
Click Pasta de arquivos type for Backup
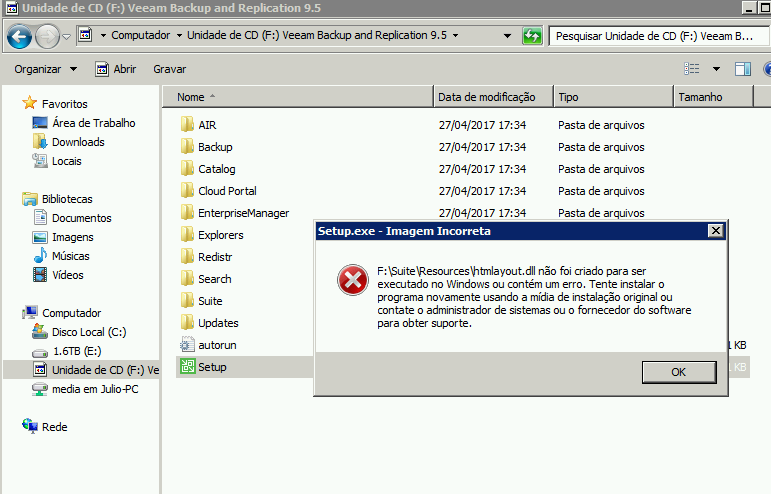(601, 147)
